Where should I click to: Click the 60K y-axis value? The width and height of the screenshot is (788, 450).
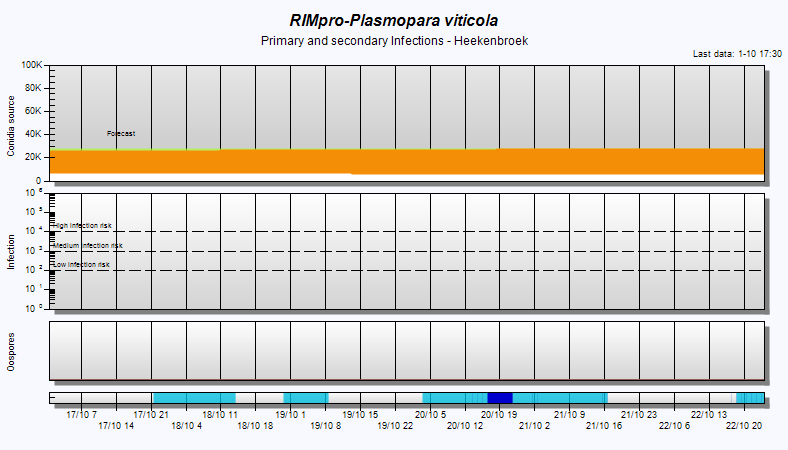[x=33, y=111]
